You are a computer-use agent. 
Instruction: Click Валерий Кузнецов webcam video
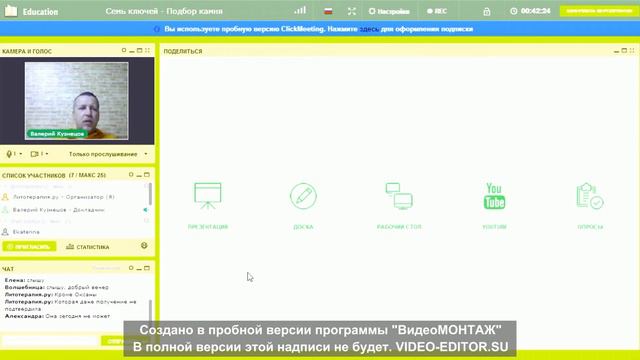(x=76, y=100)
